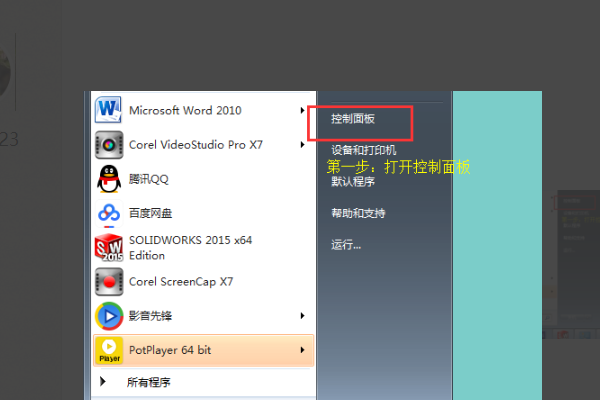The image size is (600, 400).
Task: Expand 影音先锋 submenu arrow
Action: click(x=302, y=316)
